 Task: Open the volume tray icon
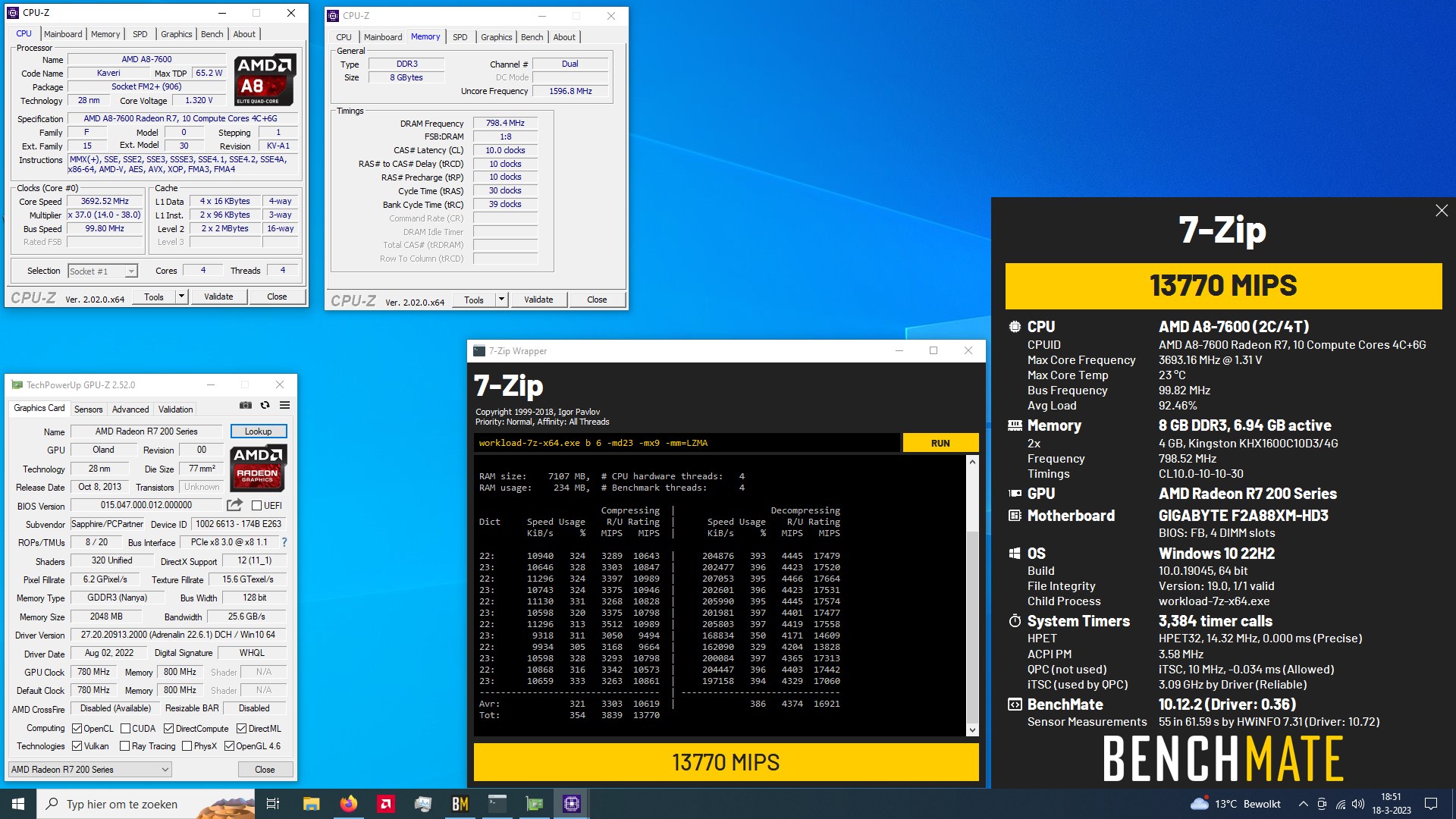click(x=1358, y=804)
